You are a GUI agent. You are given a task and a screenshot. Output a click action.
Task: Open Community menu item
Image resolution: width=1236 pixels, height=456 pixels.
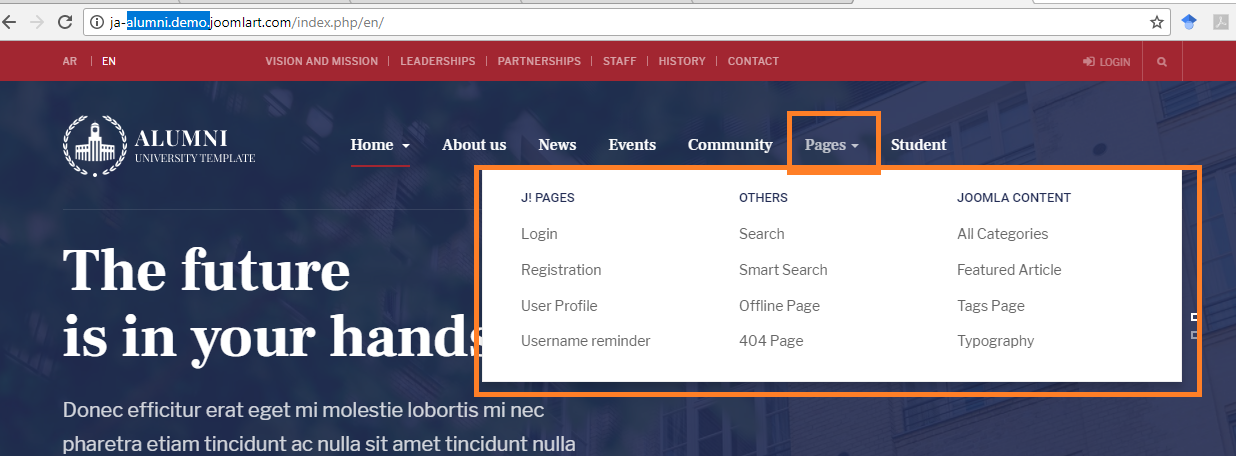(730, 145)
